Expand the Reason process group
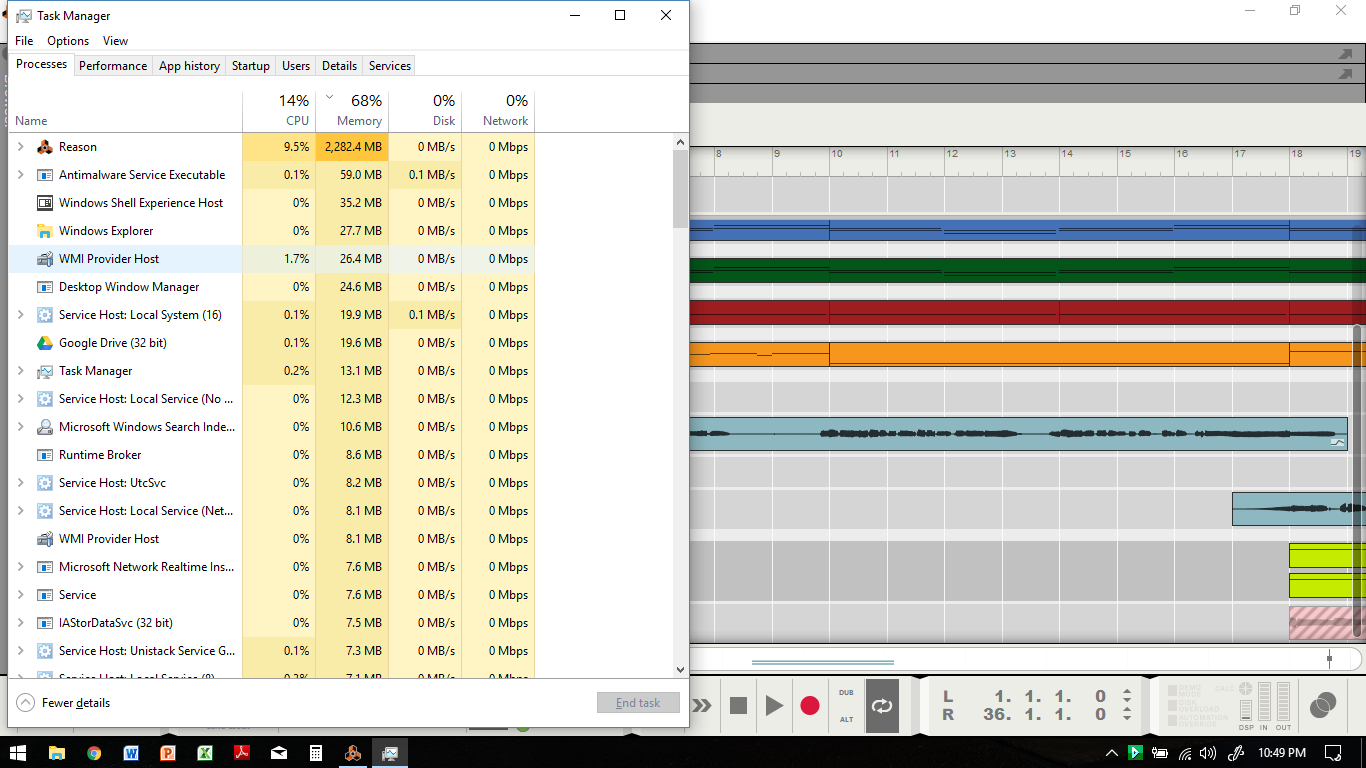The height and width of the screenshot is (768, 1366). pos(20,147)
